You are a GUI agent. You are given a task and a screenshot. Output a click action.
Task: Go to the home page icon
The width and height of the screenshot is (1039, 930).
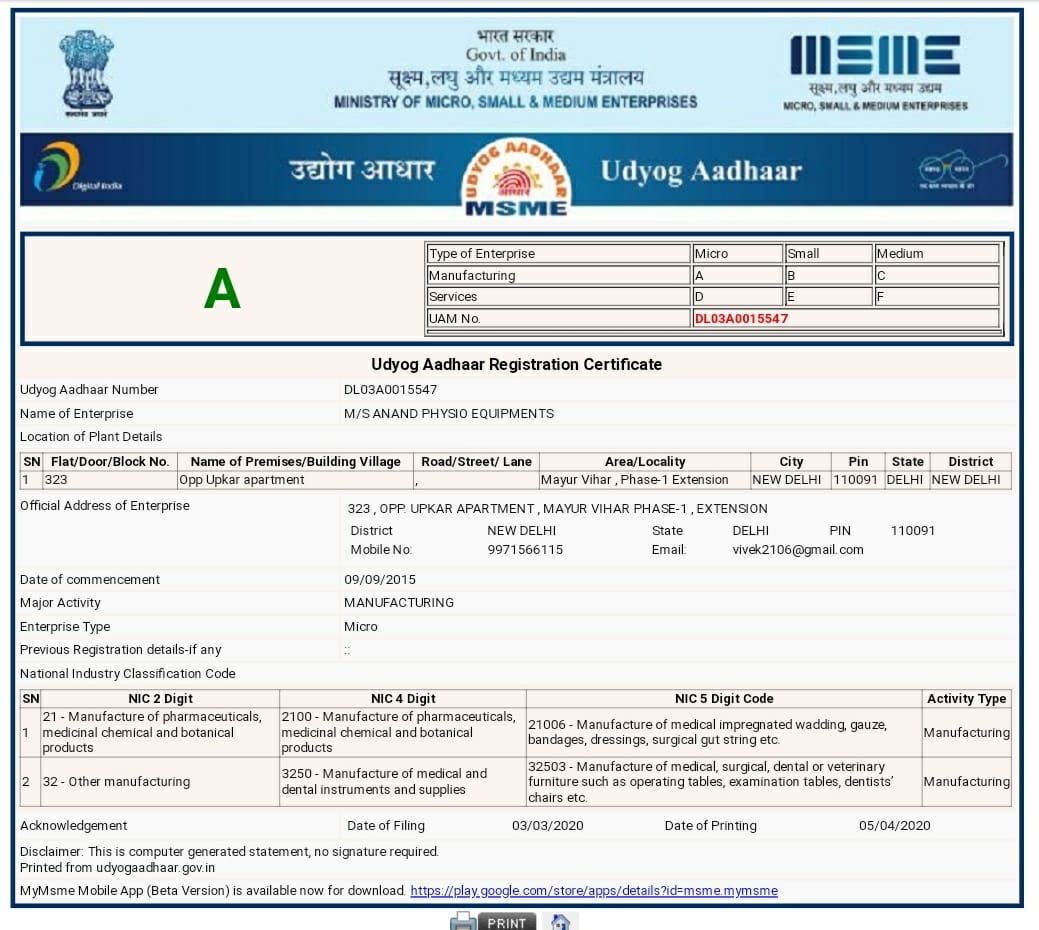coord(561,921)
